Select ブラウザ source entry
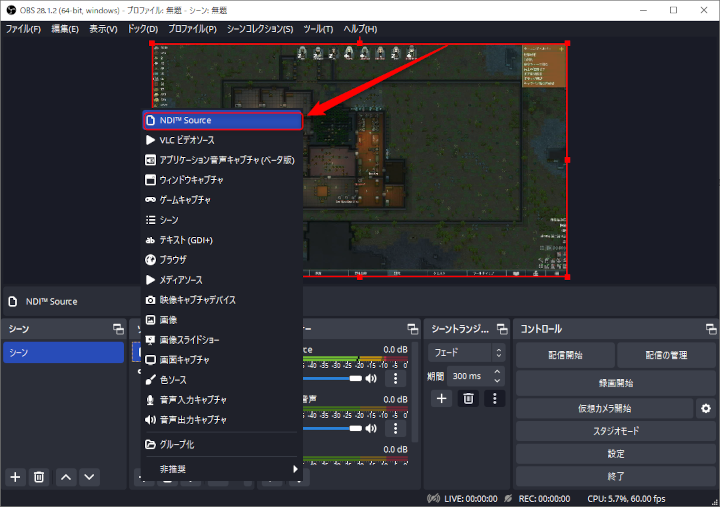Image resolution: width=720 pixels, height=507 pixels. 222,260
